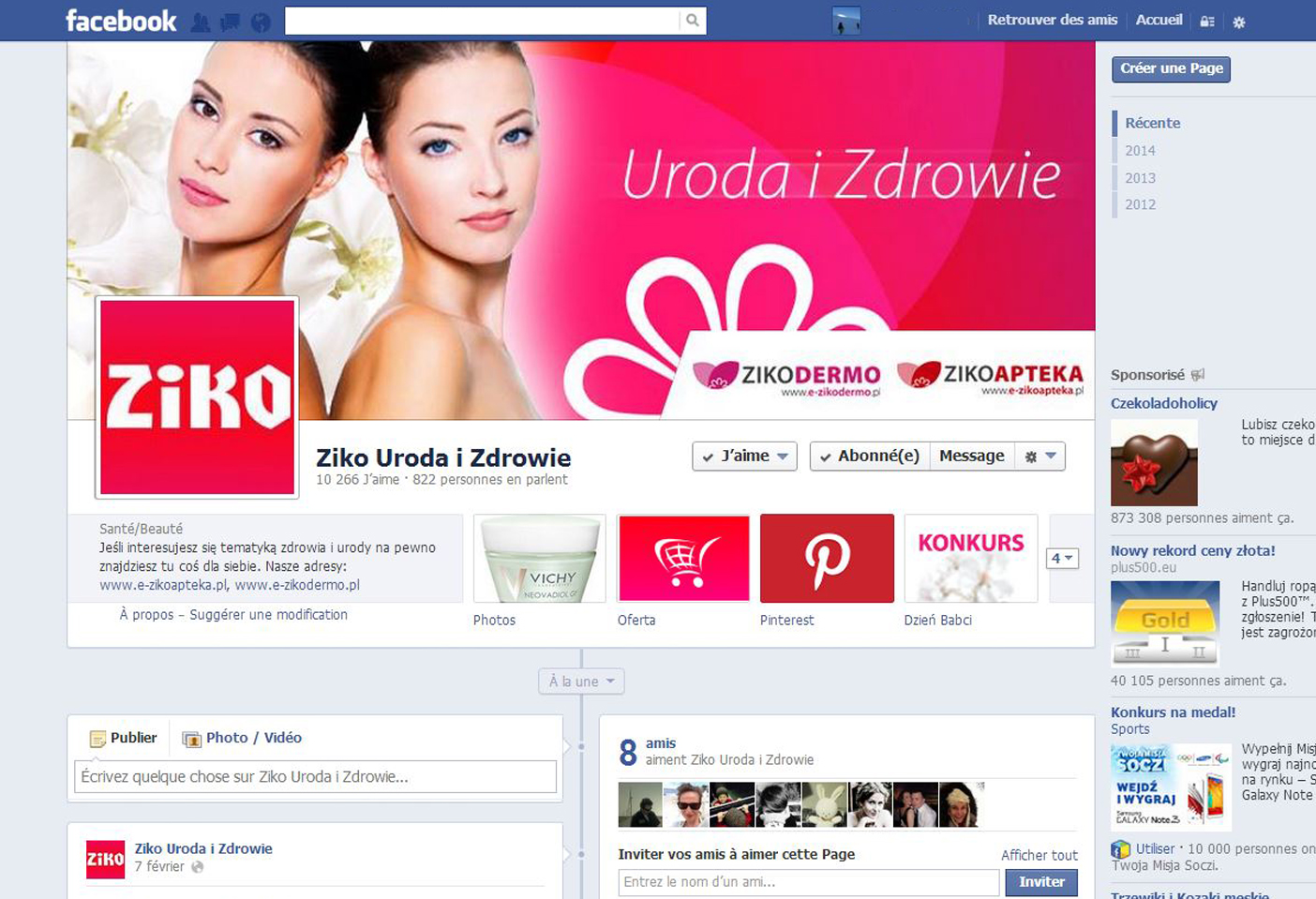This screenshot has height=899, width=1316.
Task: Expand the page gear options dropdown
Action: point(1039,457)
